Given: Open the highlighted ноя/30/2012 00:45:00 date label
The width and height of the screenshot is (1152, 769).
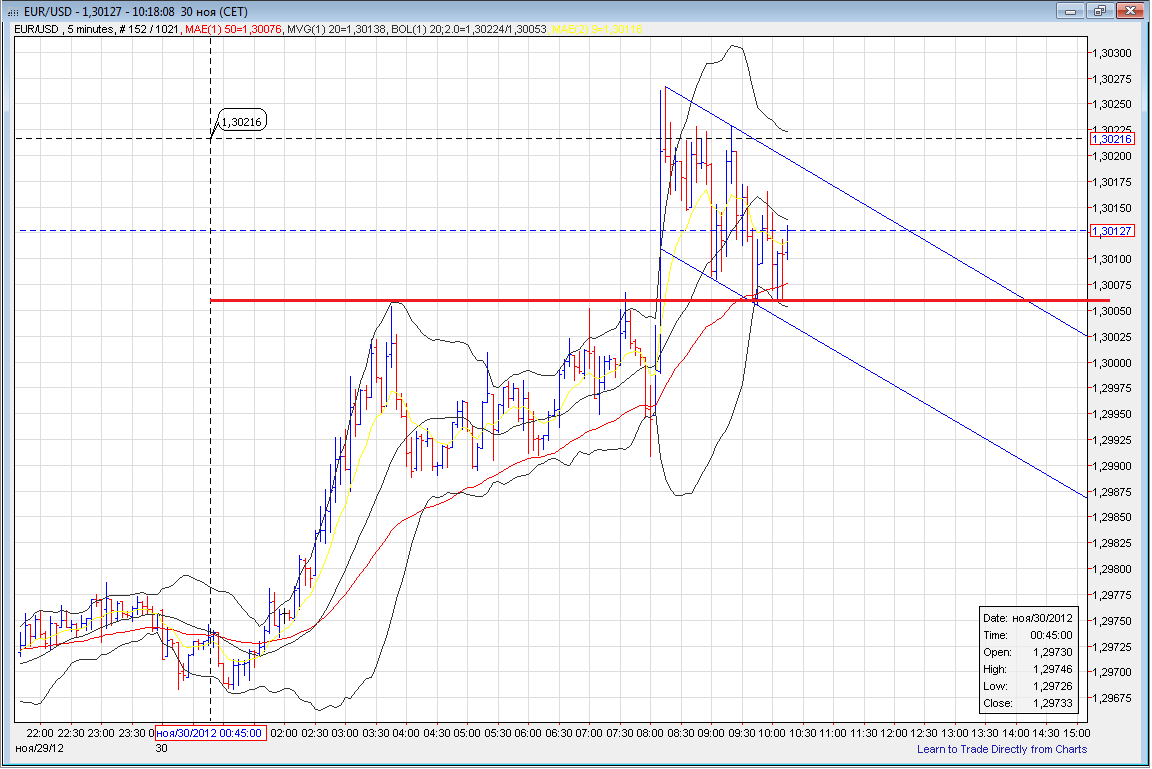Looking at the screenshot, I should tap(210, 731).
